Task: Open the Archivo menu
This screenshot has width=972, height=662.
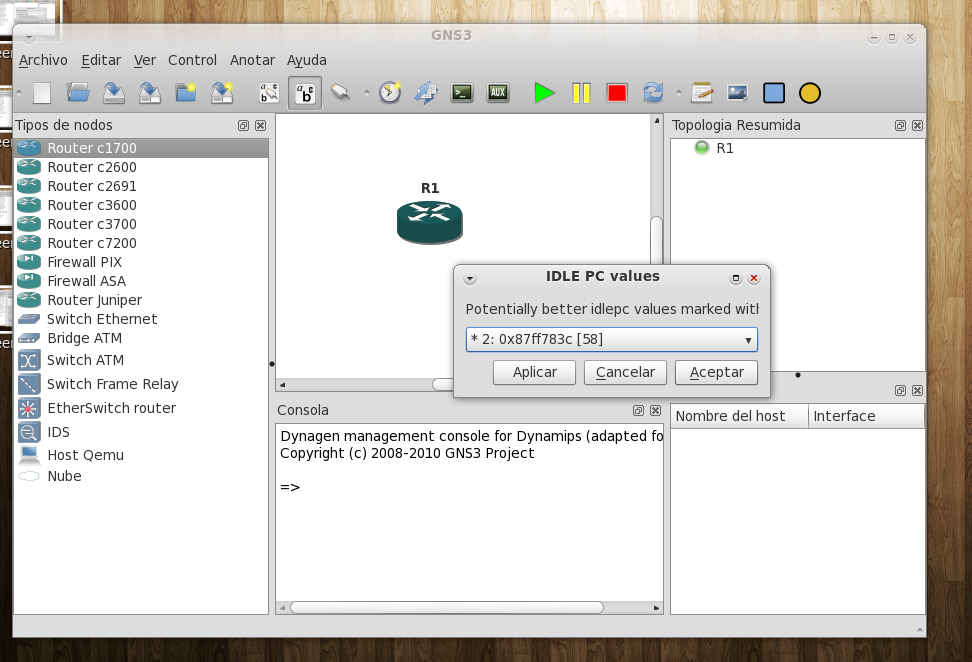Action: (43, 60)
